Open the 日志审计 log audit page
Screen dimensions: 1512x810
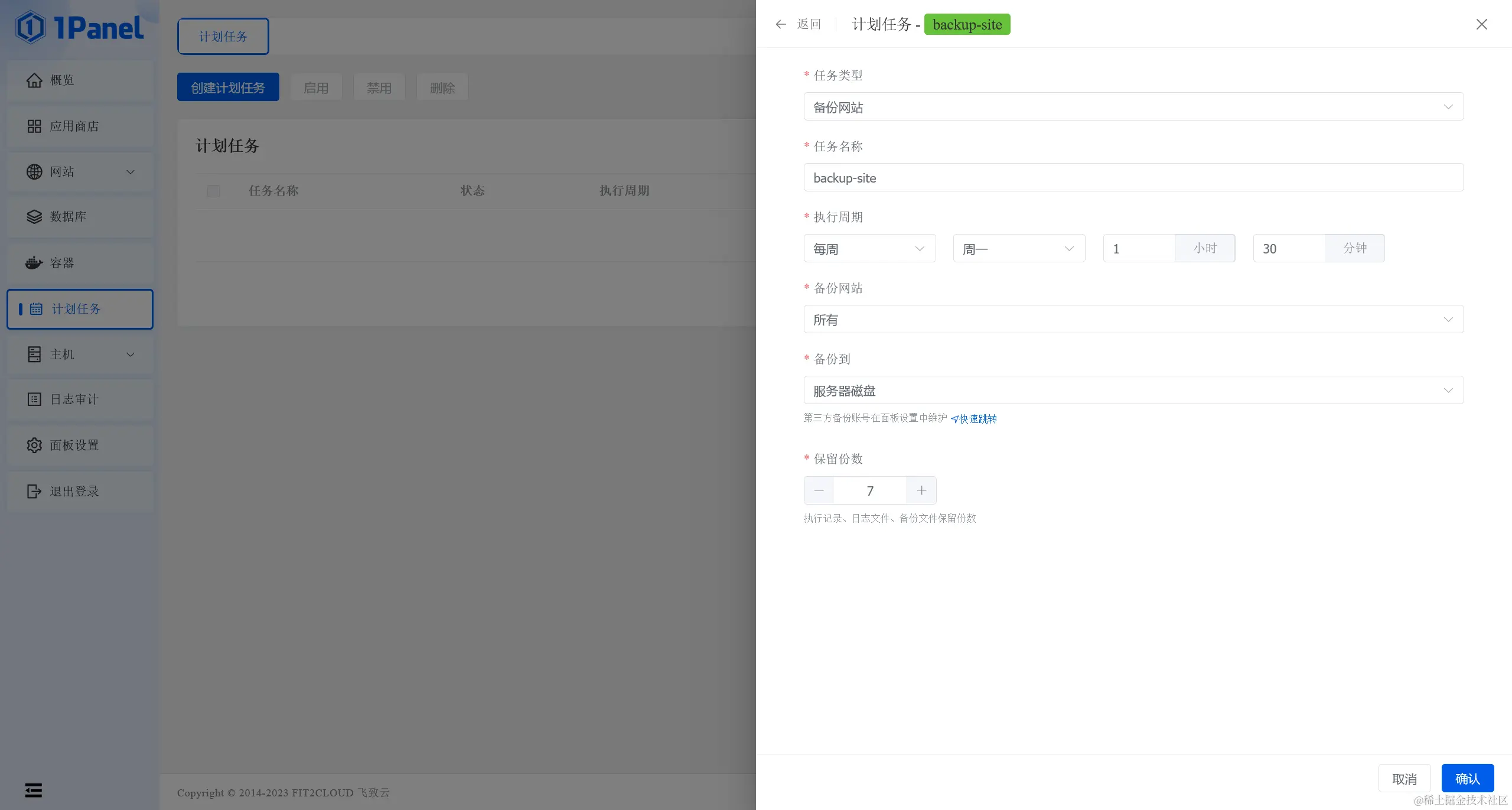tap(74, 399)
